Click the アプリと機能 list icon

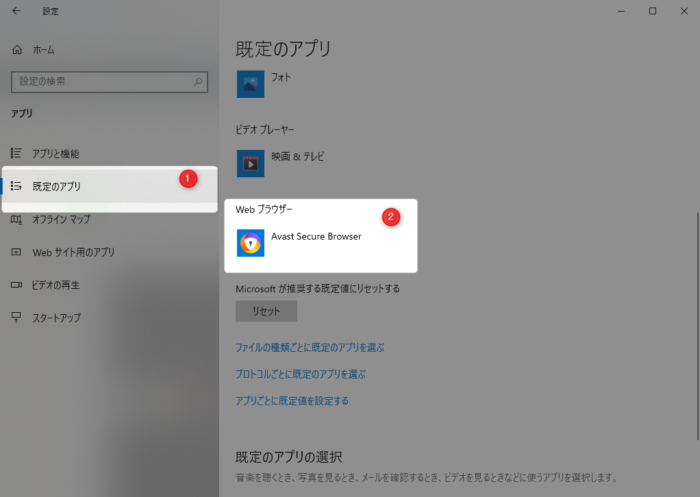click(x=16, y=153)
